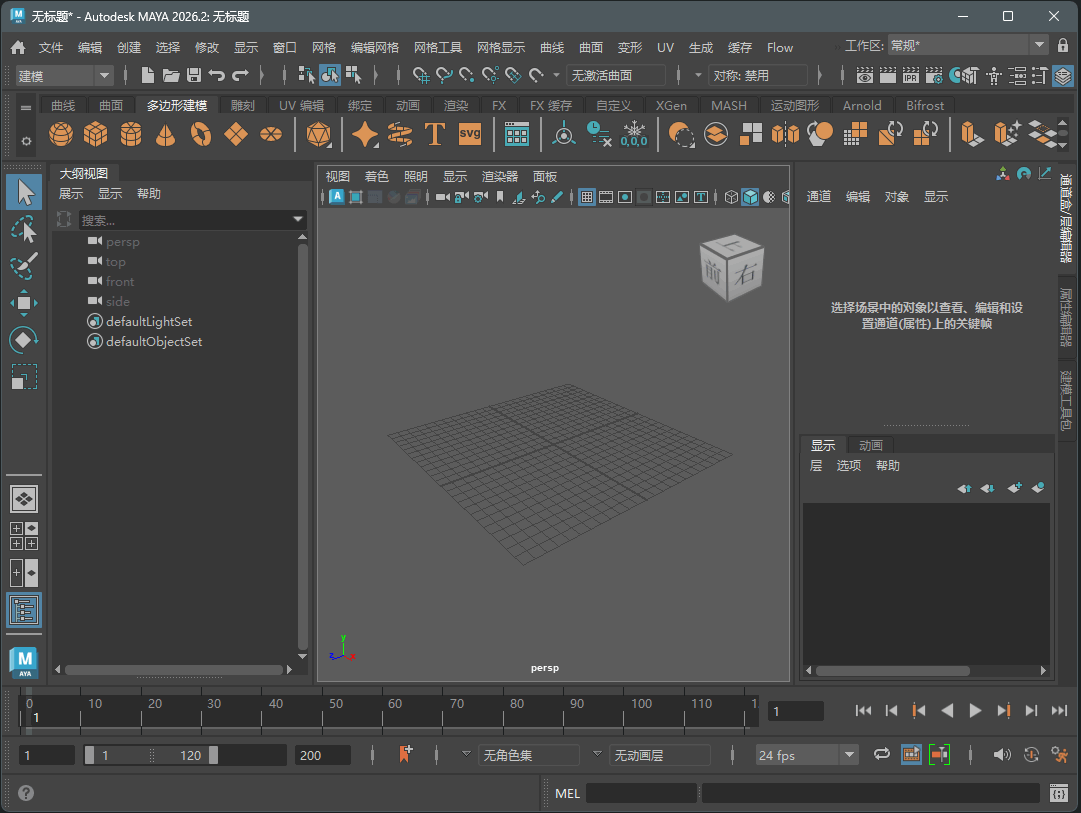The image size is (1081, 813).
Task: Create a polygon cube from the shelf
Action: tap(95, 134)
